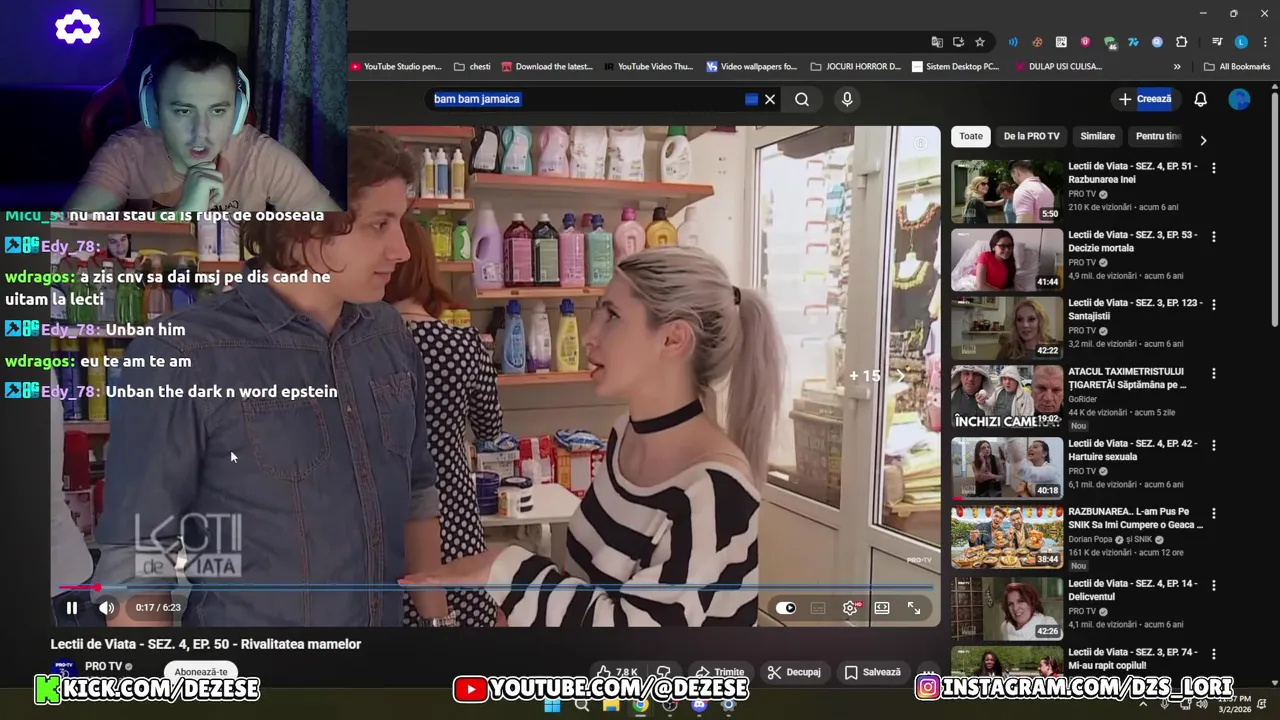Open Windows Start button in taskbar
Image resolution: width=1280 pixels, height=720 pixels.
(552, 705)
